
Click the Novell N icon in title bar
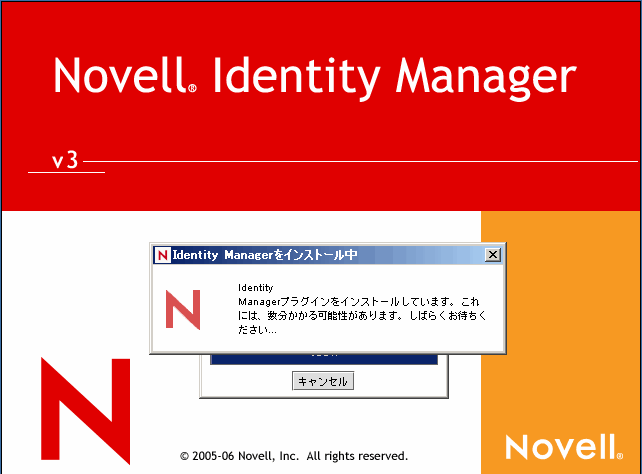(163, 255)
